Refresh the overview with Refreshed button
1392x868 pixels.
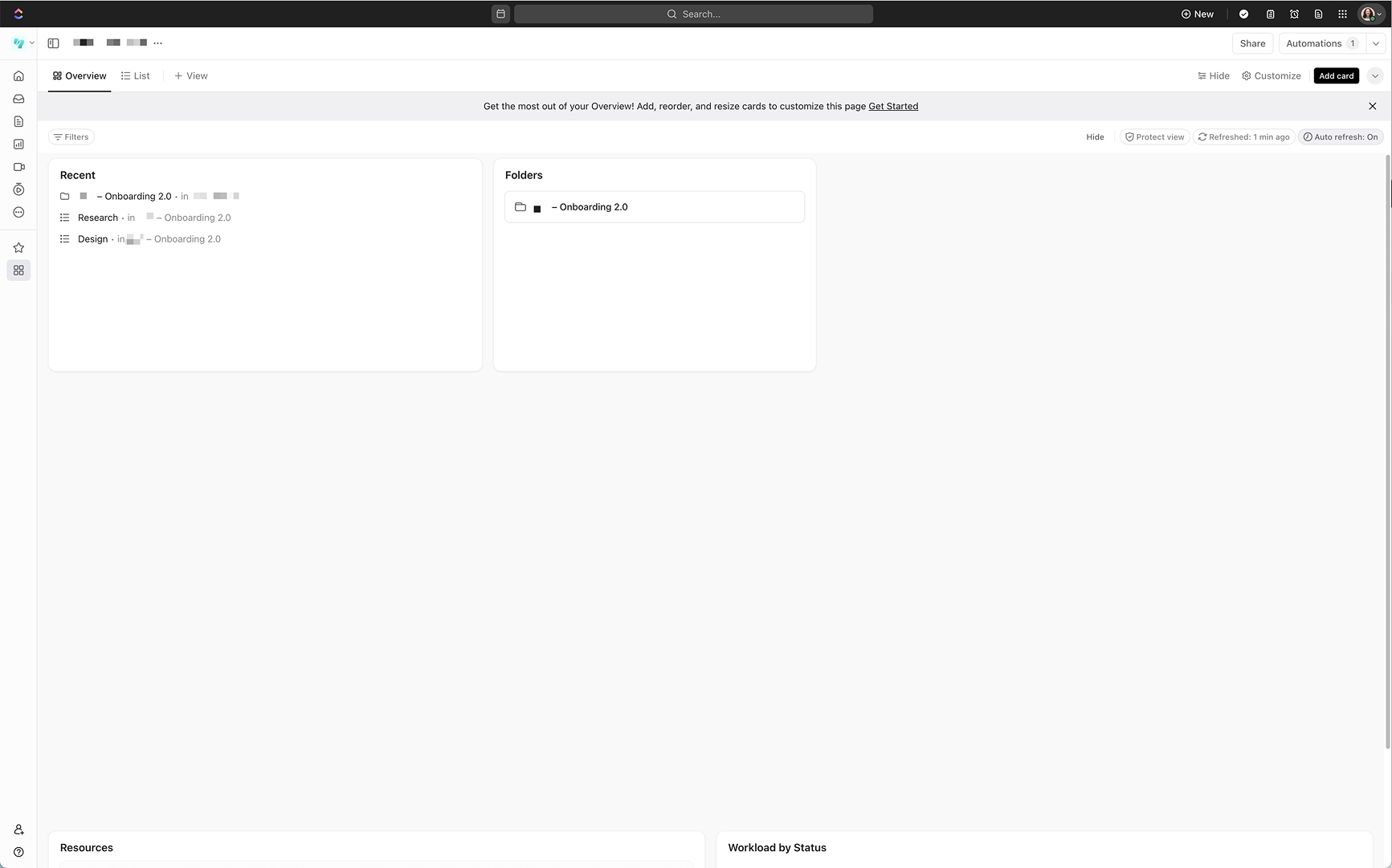pos(1243,137)
